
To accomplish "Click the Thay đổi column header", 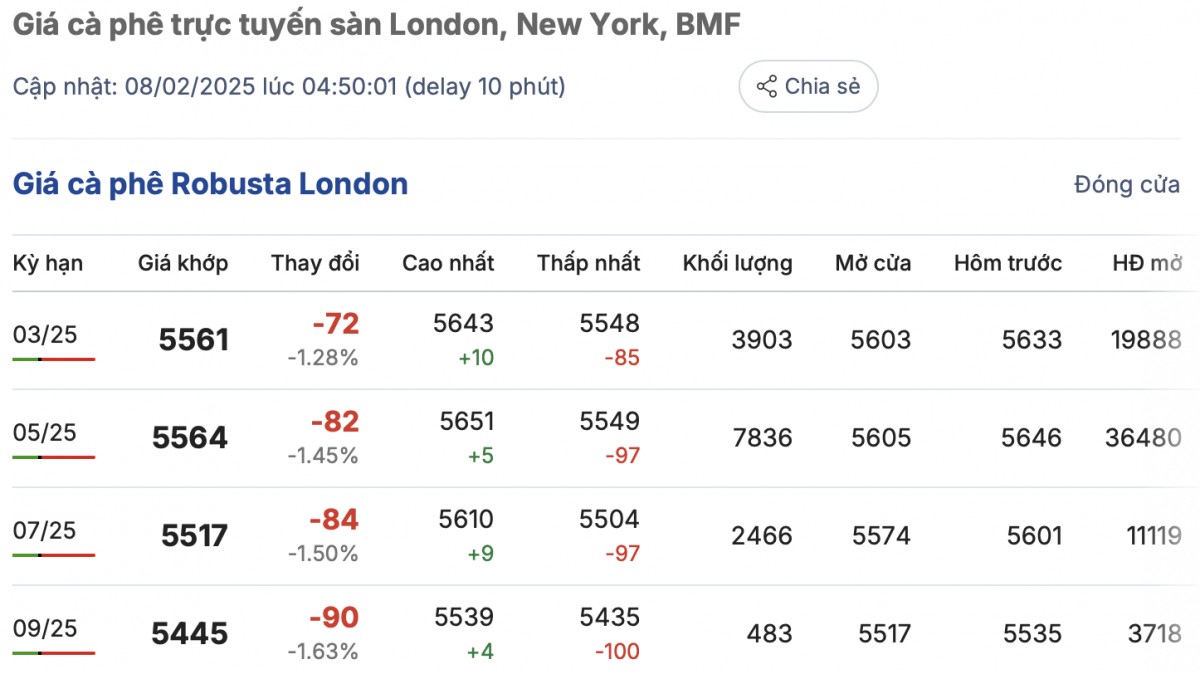I will pos(315,264).
